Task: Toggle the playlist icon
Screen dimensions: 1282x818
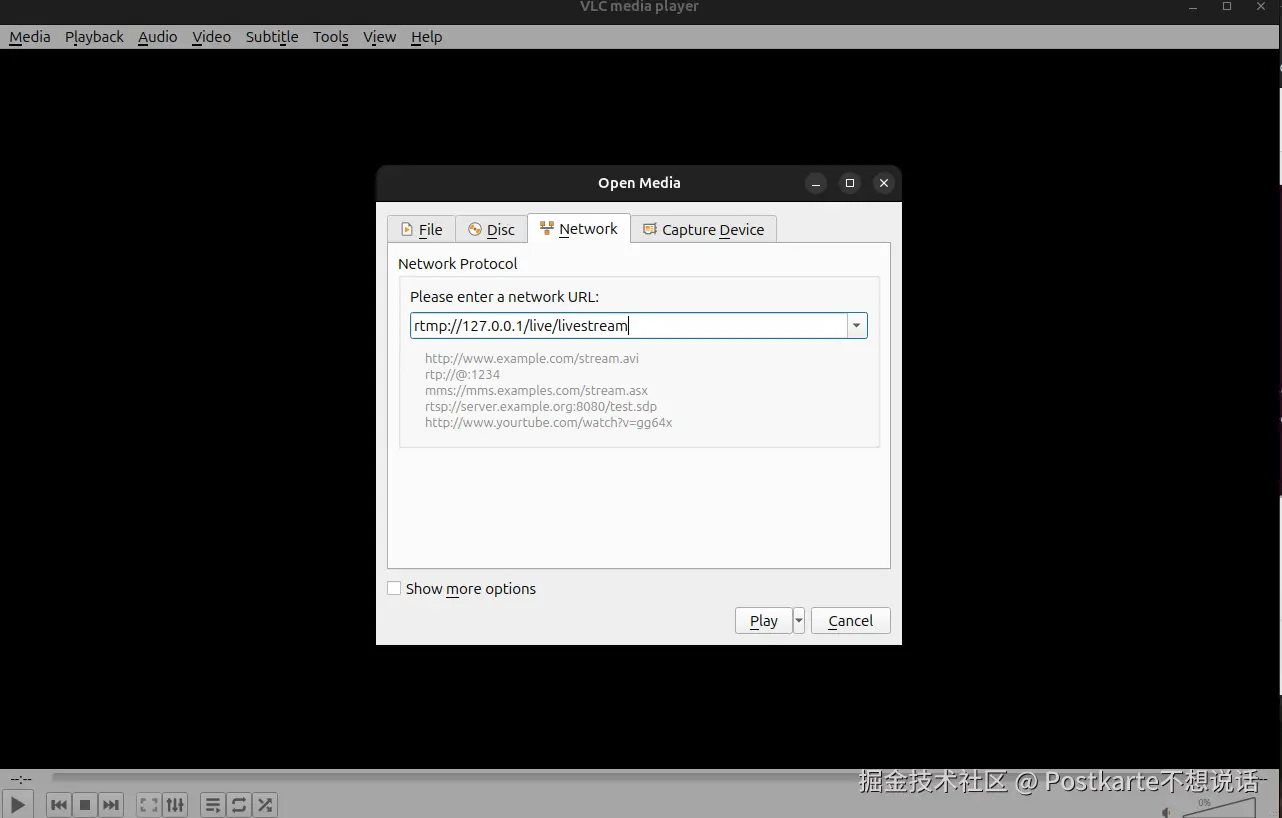Action: pyautogui.click(x=213, y=804)
